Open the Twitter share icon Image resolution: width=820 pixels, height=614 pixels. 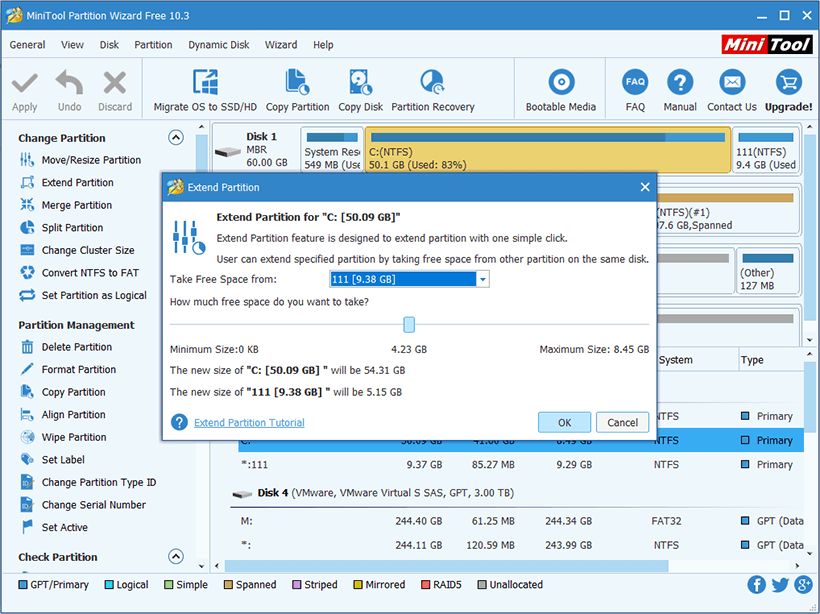(x=780, y=585)
